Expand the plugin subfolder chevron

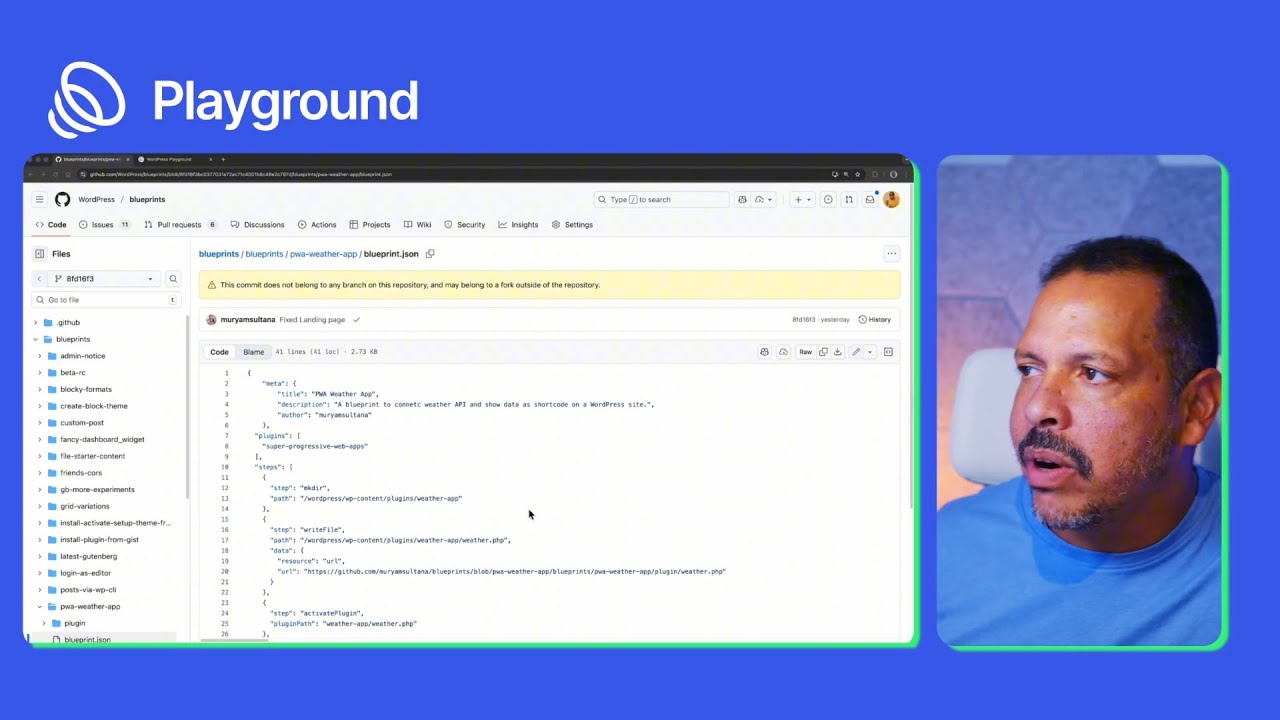point(44,623)
